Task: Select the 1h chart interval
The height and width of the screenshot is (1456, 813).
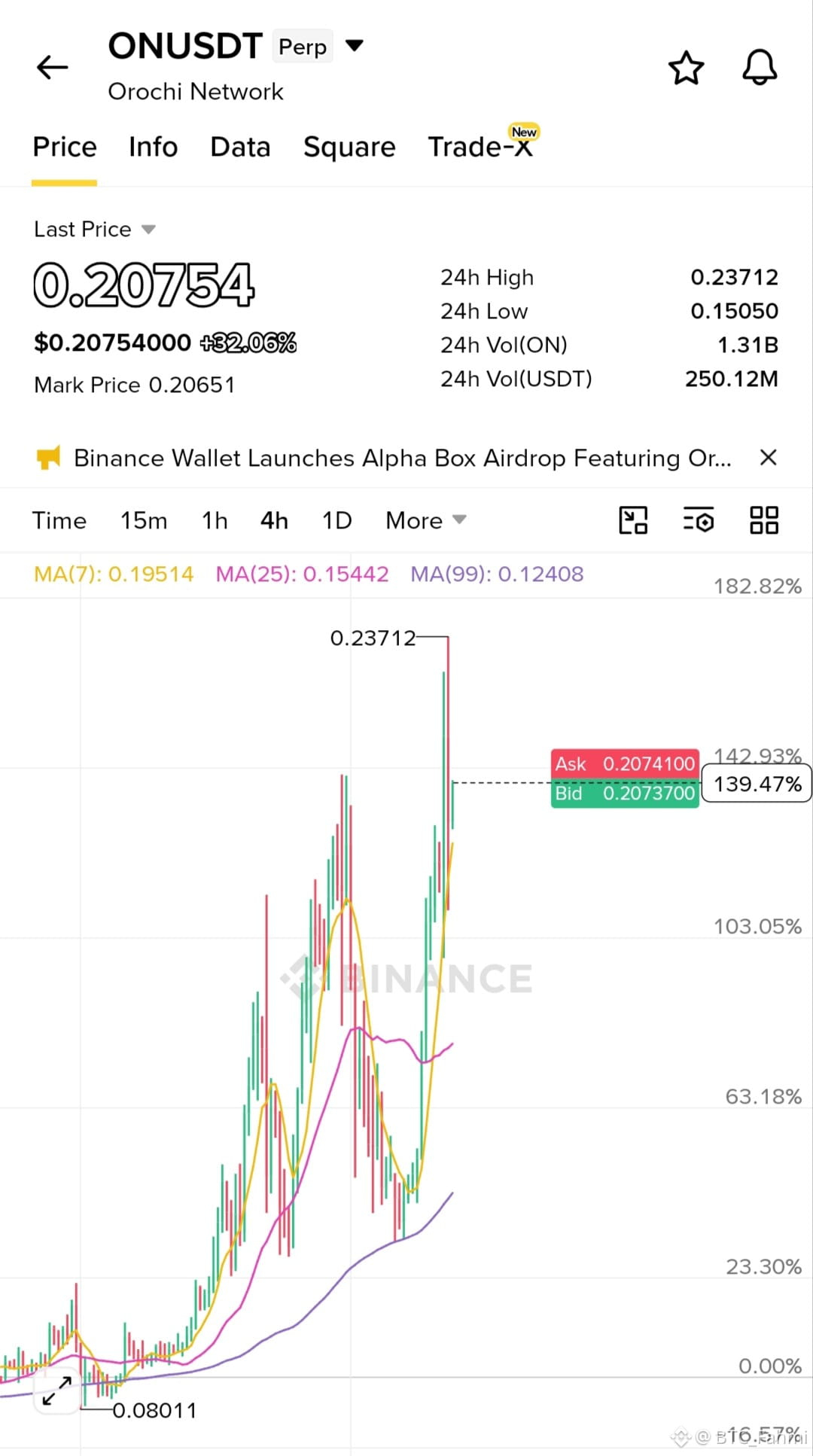Action: [215, 520]
